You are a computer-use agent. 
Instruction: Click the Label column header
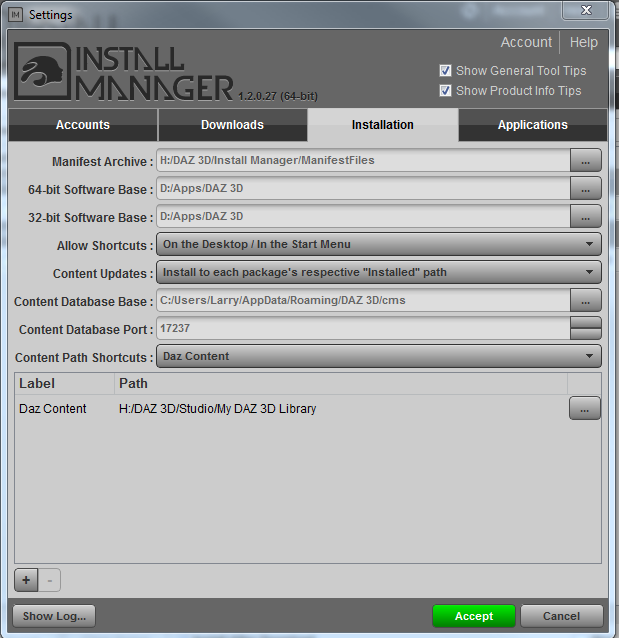[x=65, y=383]
